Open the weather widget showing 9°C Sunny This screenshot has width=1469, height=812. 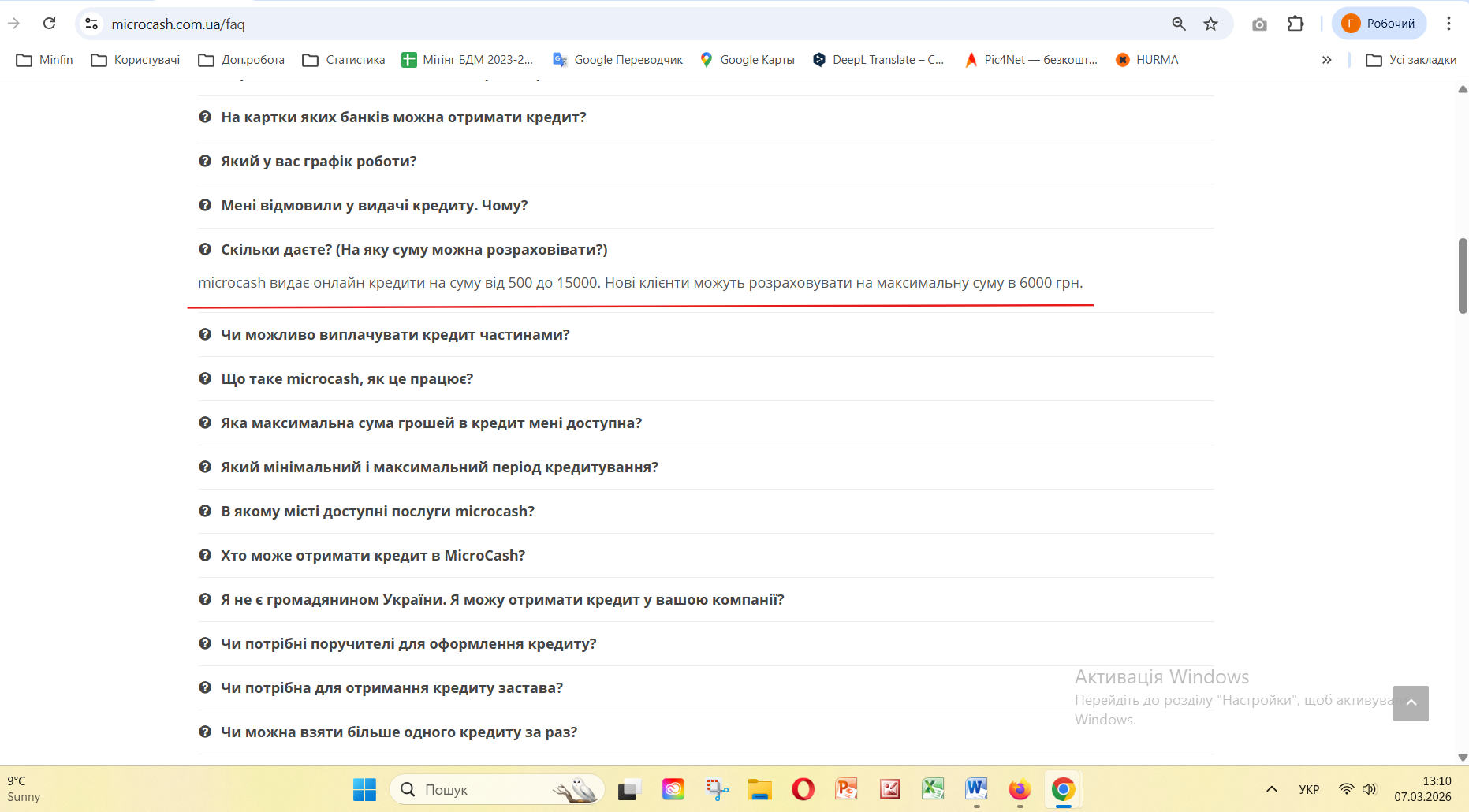pyautogui.click(x=24, y=789)
